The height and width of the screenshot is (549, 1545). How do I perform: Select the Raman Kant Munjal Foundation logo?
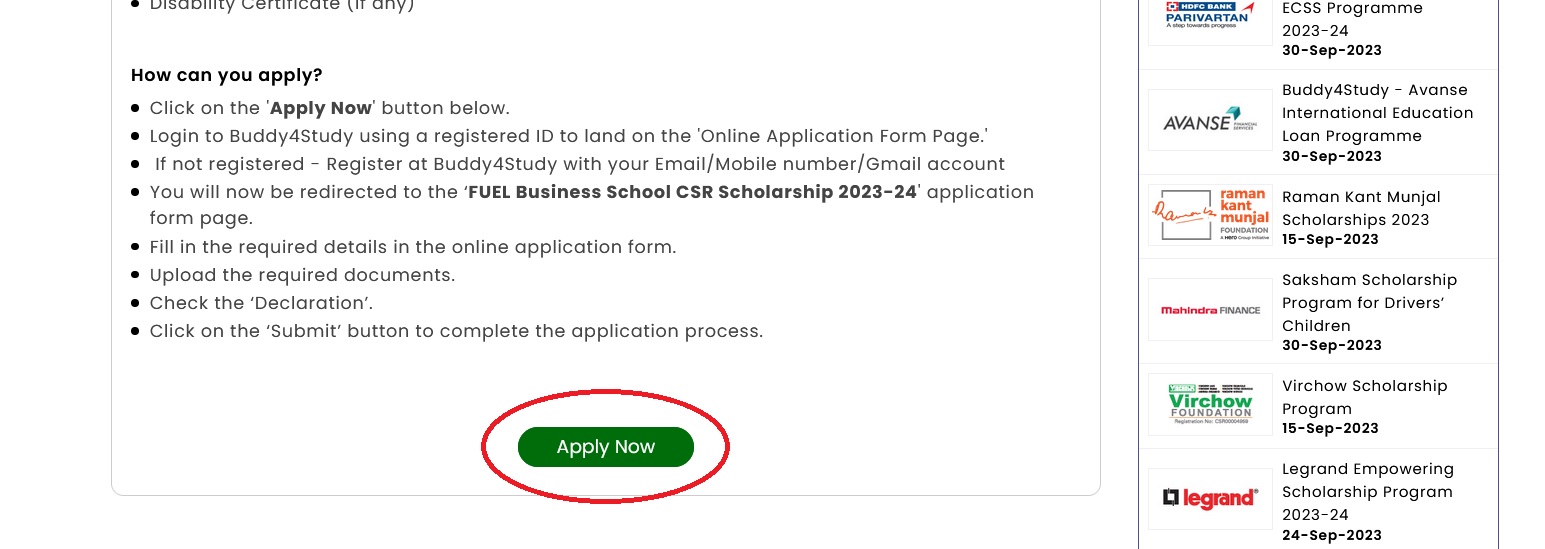pos(1210,215)
